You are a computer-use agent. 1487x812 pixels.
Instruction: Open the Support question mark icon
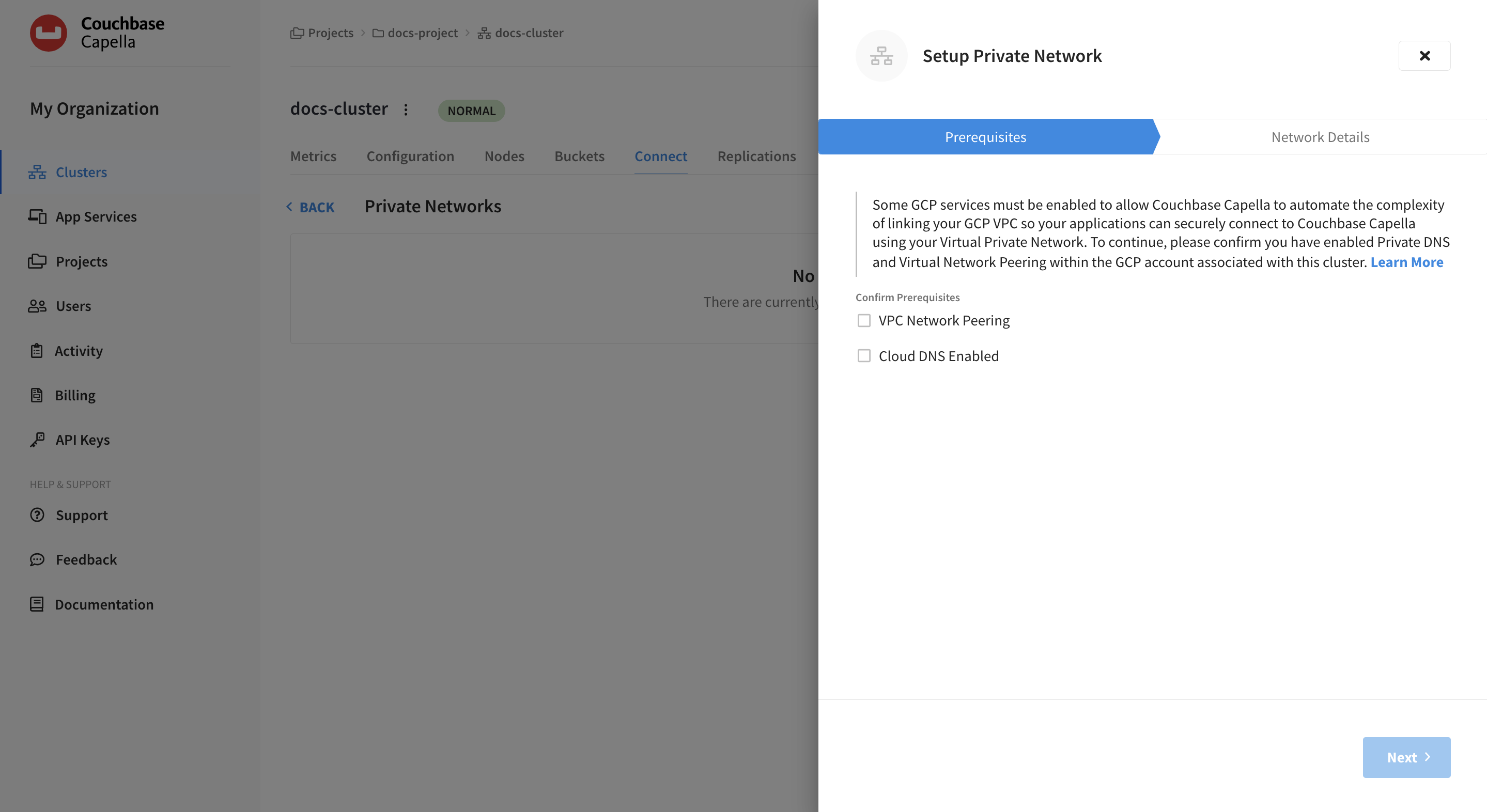[x=37, y=515]
